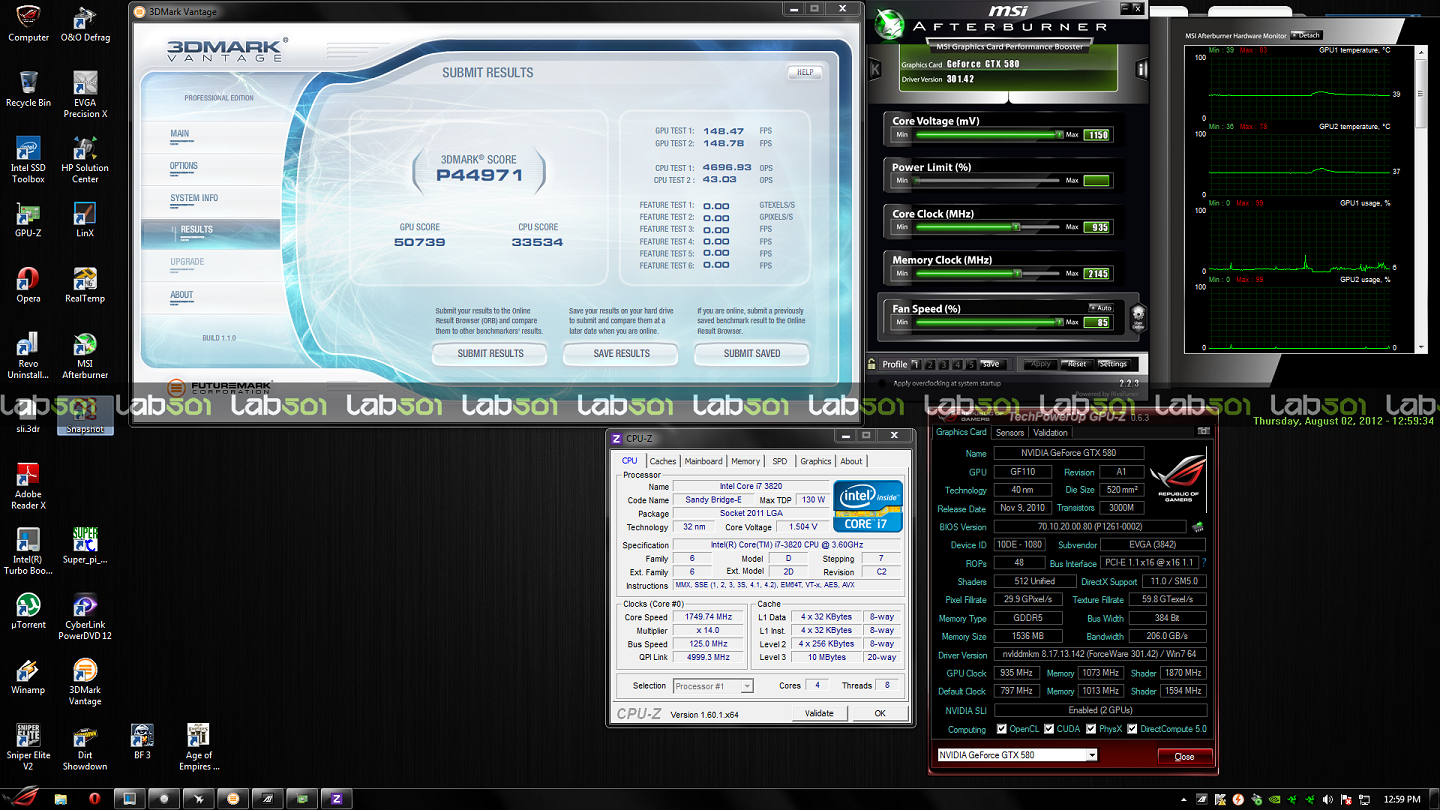Toggle OpenCL checkbox in GPU-Z
The width and height of the screenshot is (1440, 810).
click(1002, 729)
